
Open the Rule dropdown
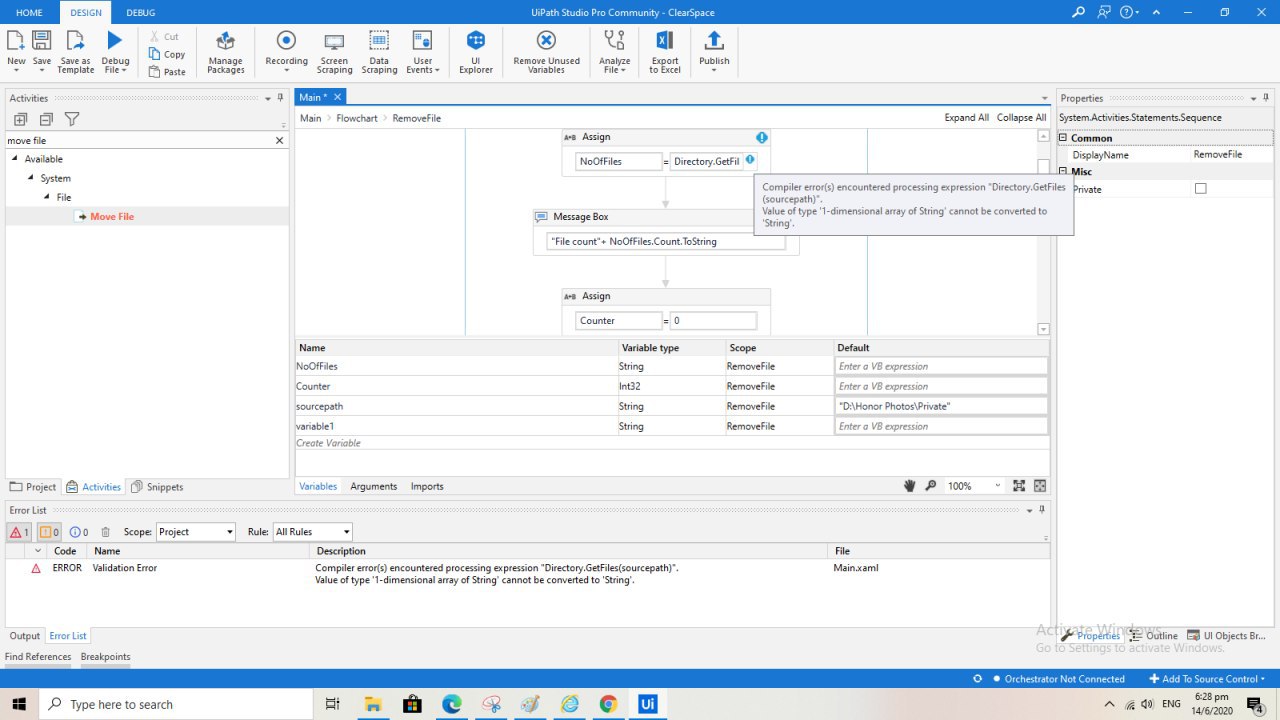coord(312,532)
